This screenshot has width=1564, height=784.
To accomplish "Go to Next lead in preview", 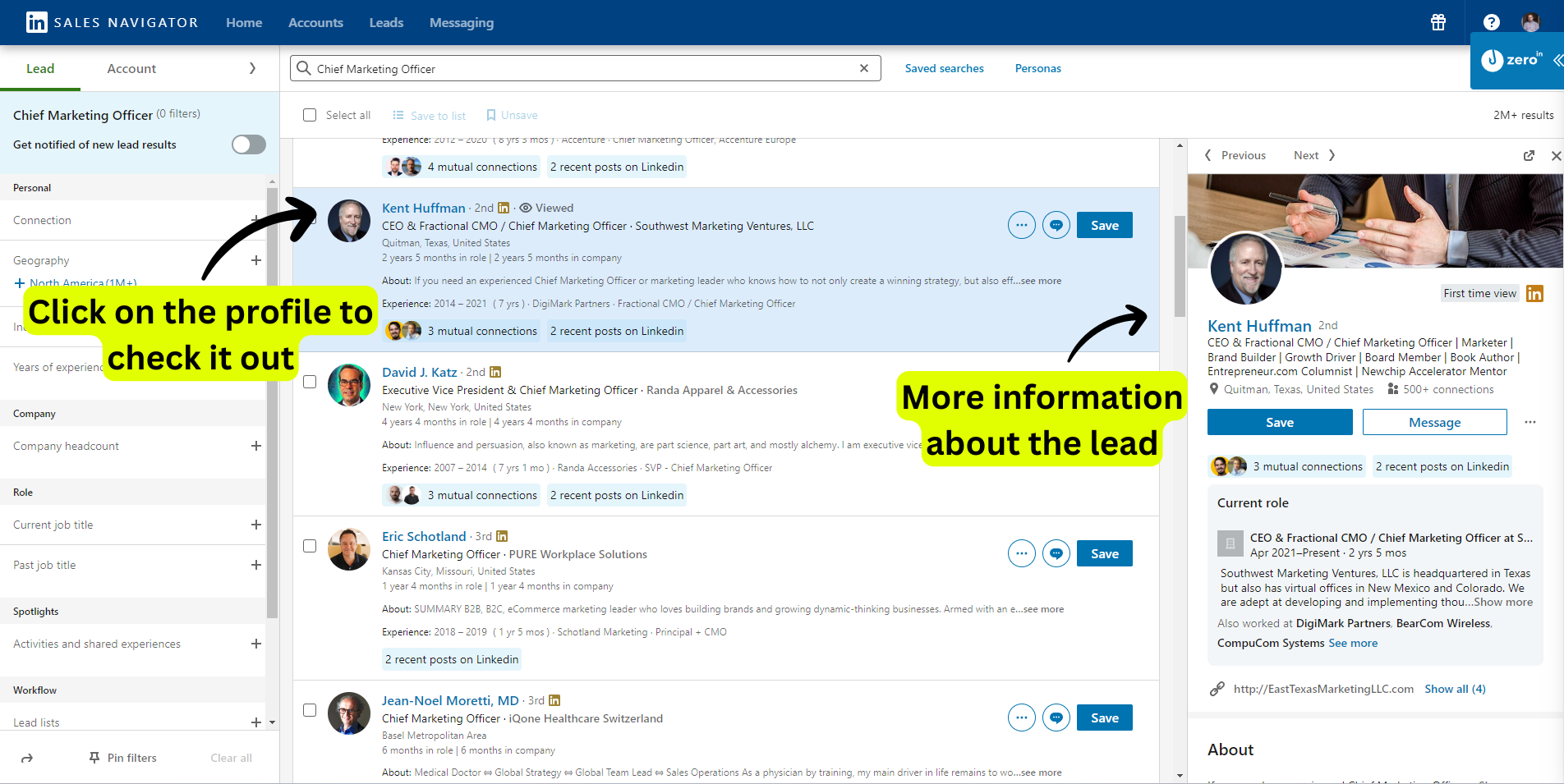I will (1314, 155).
